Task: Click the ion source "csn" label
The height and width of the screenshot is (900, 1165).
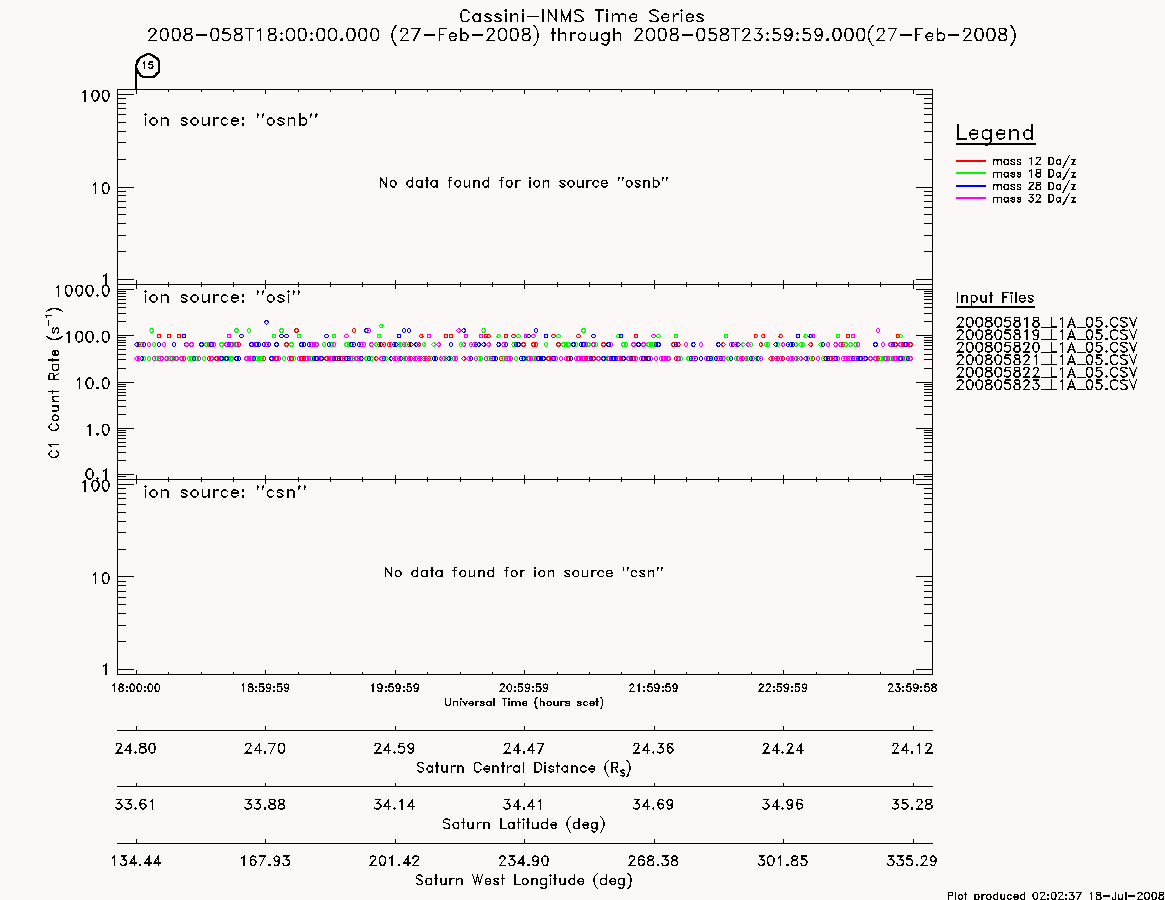Action: (225, 492)
